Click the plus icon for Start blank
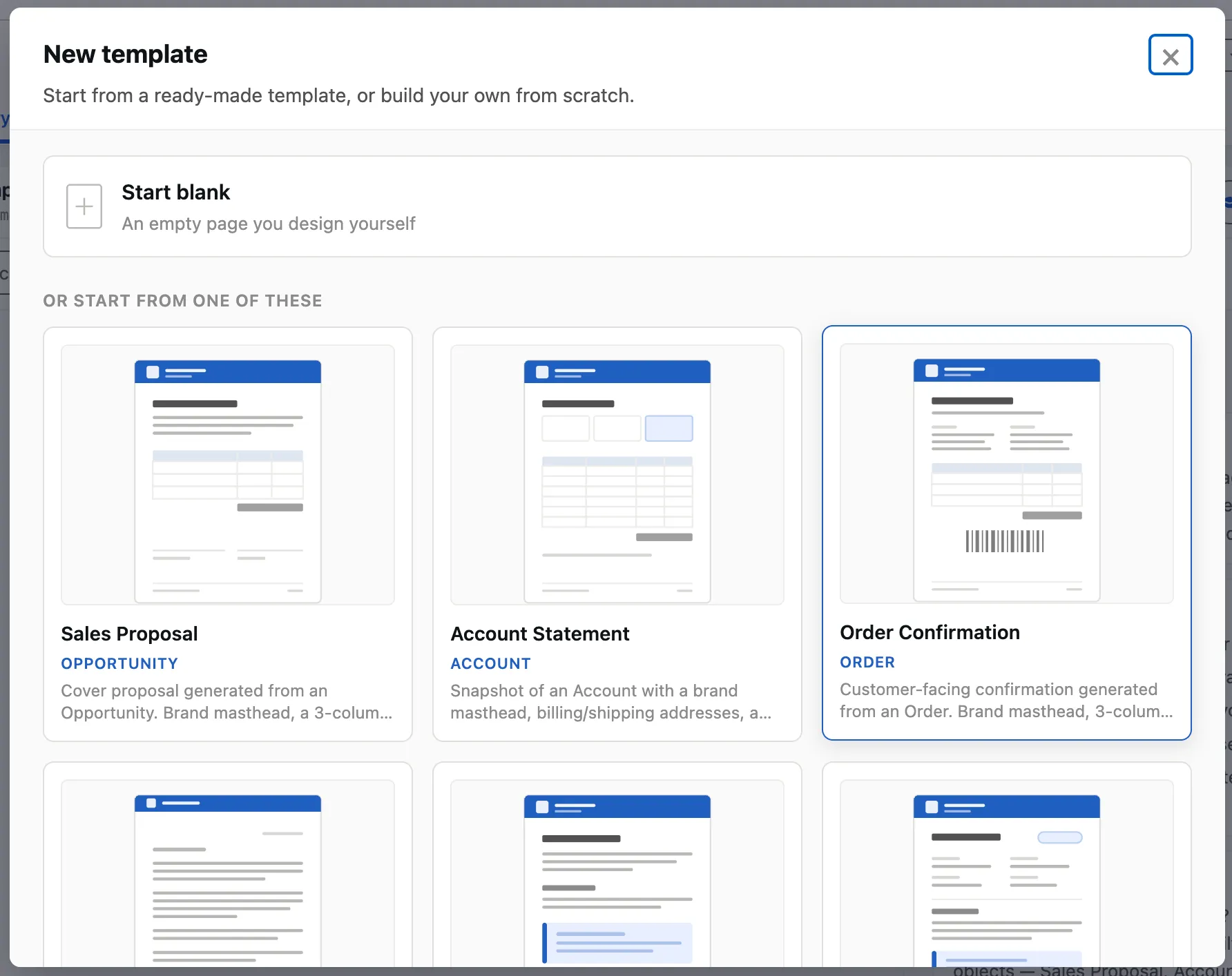This screenshot has height=976, width=1232. (x=84, y=206)
